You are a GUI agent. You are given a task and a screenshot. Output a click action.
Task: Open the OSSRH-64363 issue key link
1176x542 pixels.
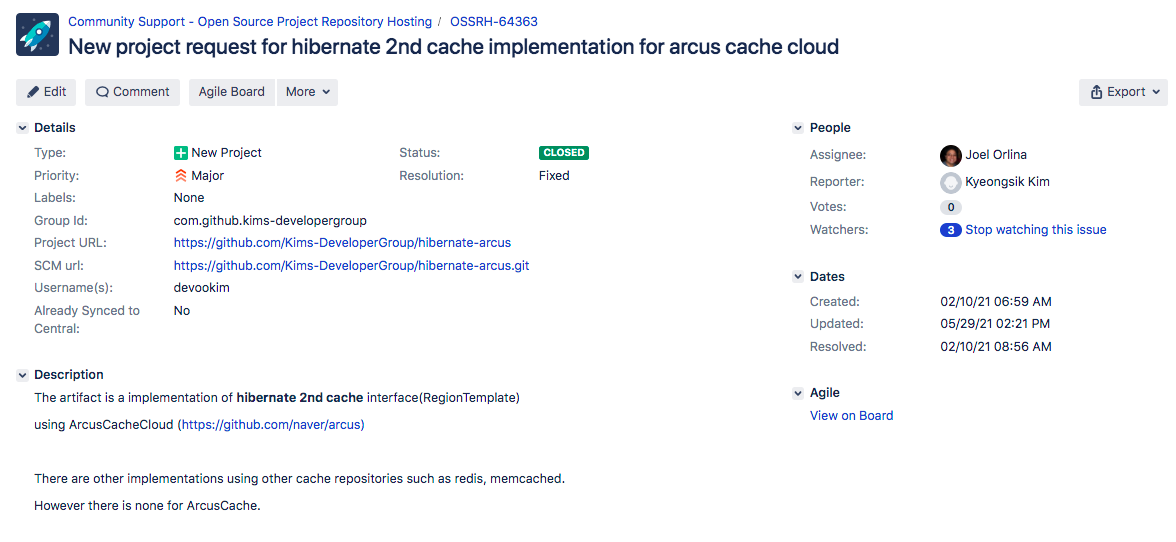(494, 22)
